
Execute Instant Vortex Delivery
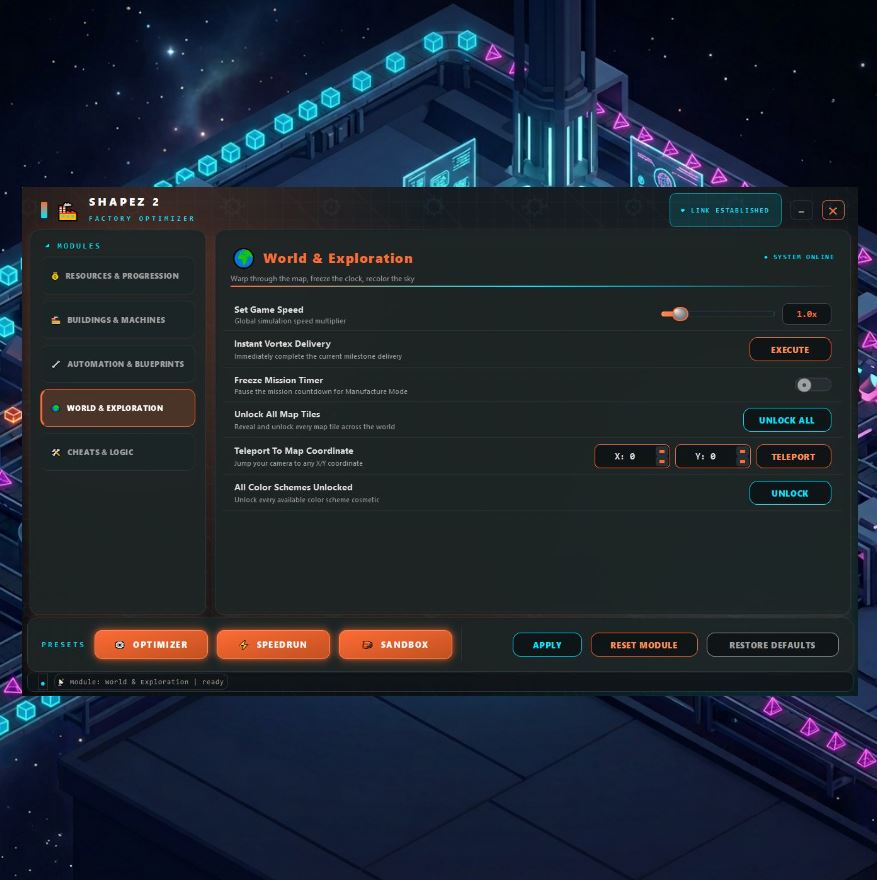pos(789,350)
